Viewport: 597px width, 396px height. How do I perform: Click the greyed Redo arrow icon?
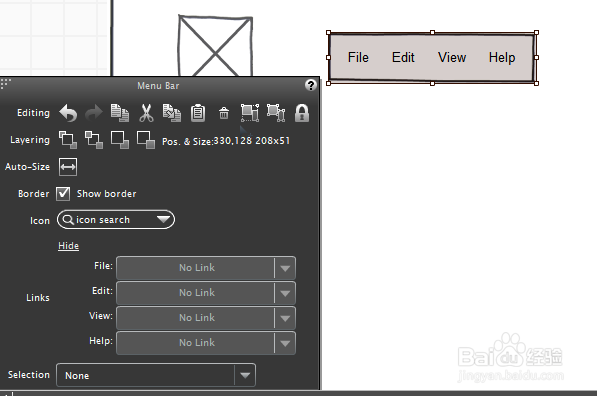click(x=94, y=113)
